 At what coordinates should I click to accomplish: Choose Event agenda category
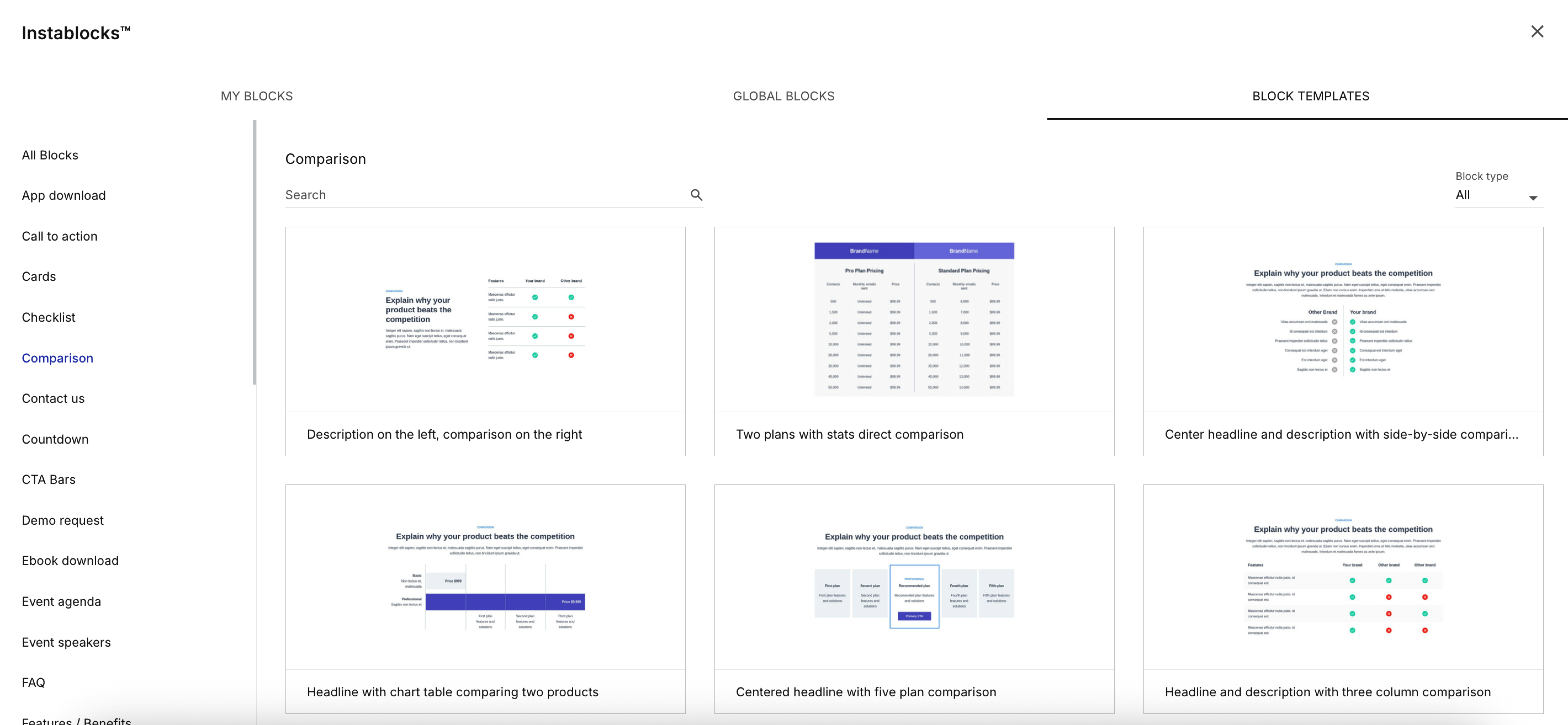pos(62,601)
